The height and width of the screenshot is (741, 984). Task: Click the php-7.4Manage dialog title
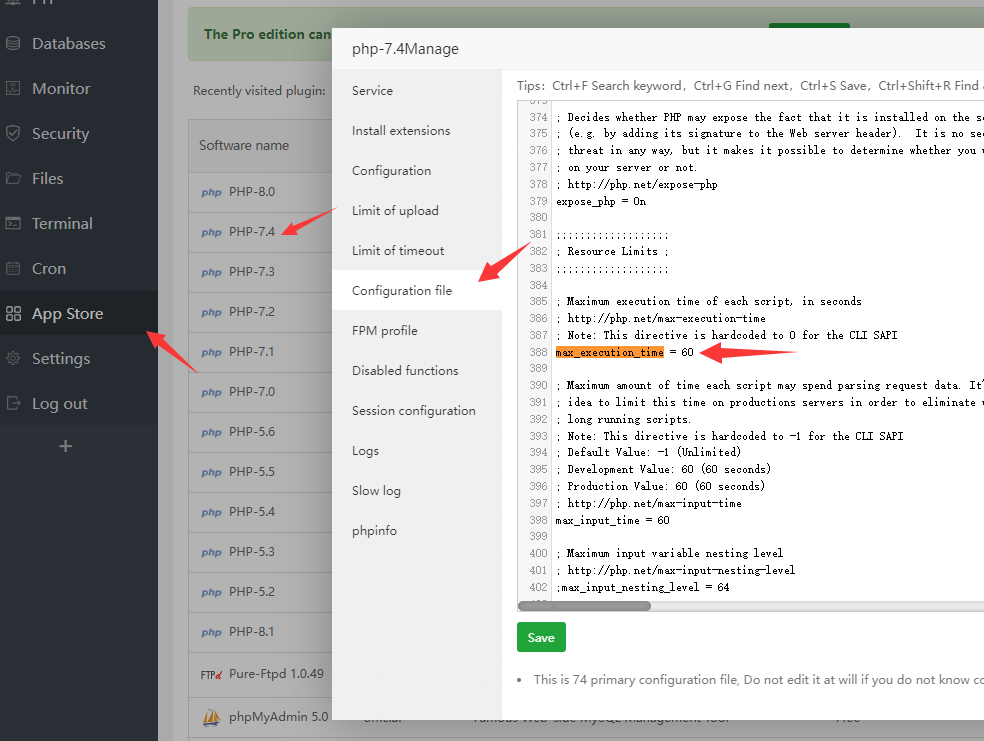tap(405, 49)
